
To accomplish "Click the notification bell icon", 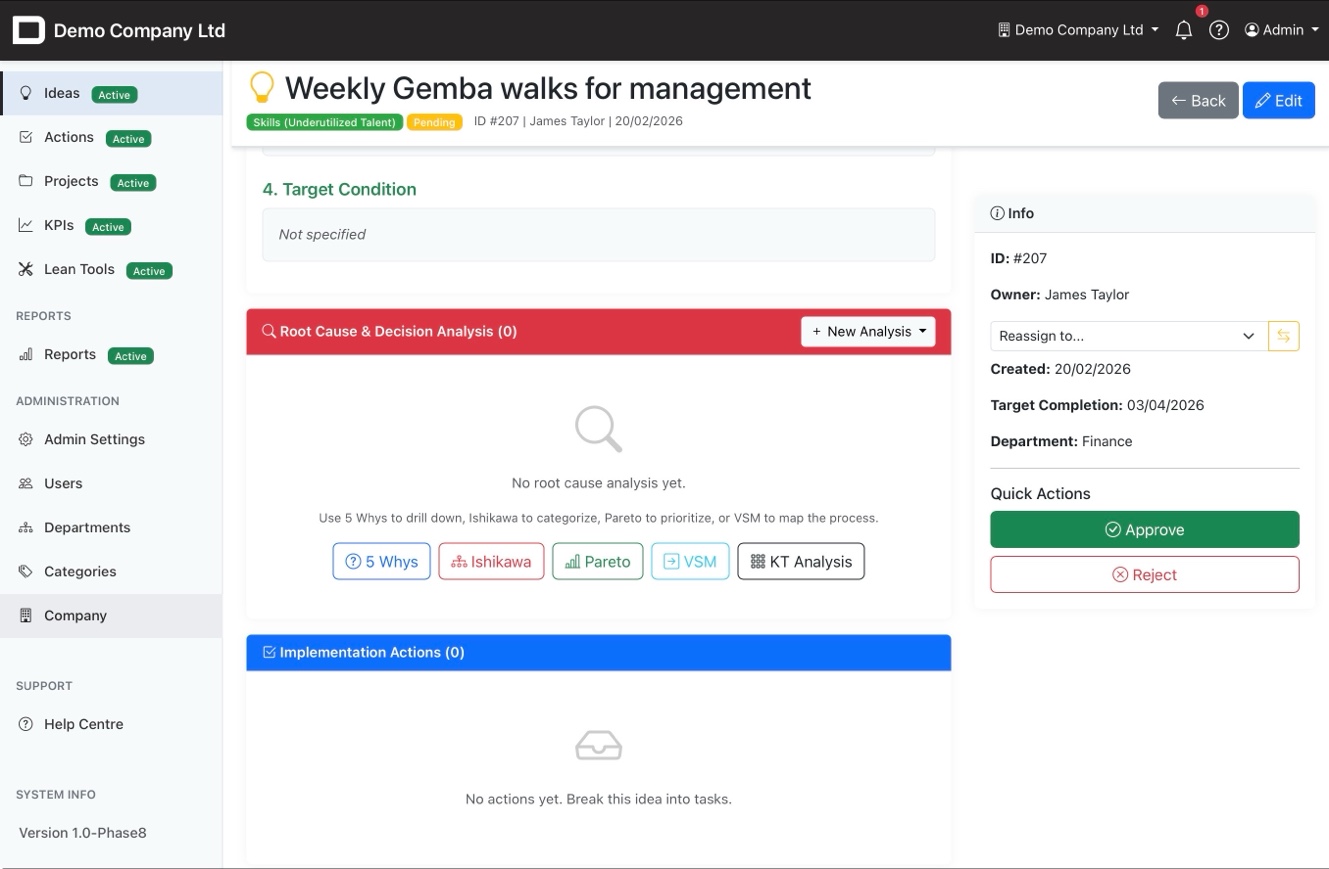I will (x=1184, y=30).
